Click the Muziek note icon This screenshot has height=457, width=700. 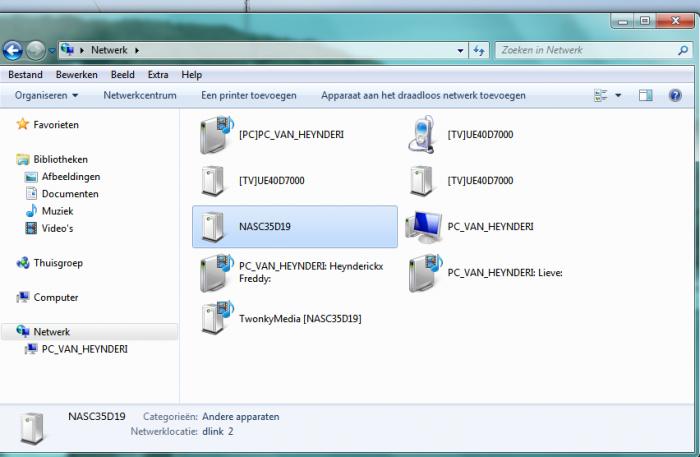pyautogui.click(x=31, y=211)
